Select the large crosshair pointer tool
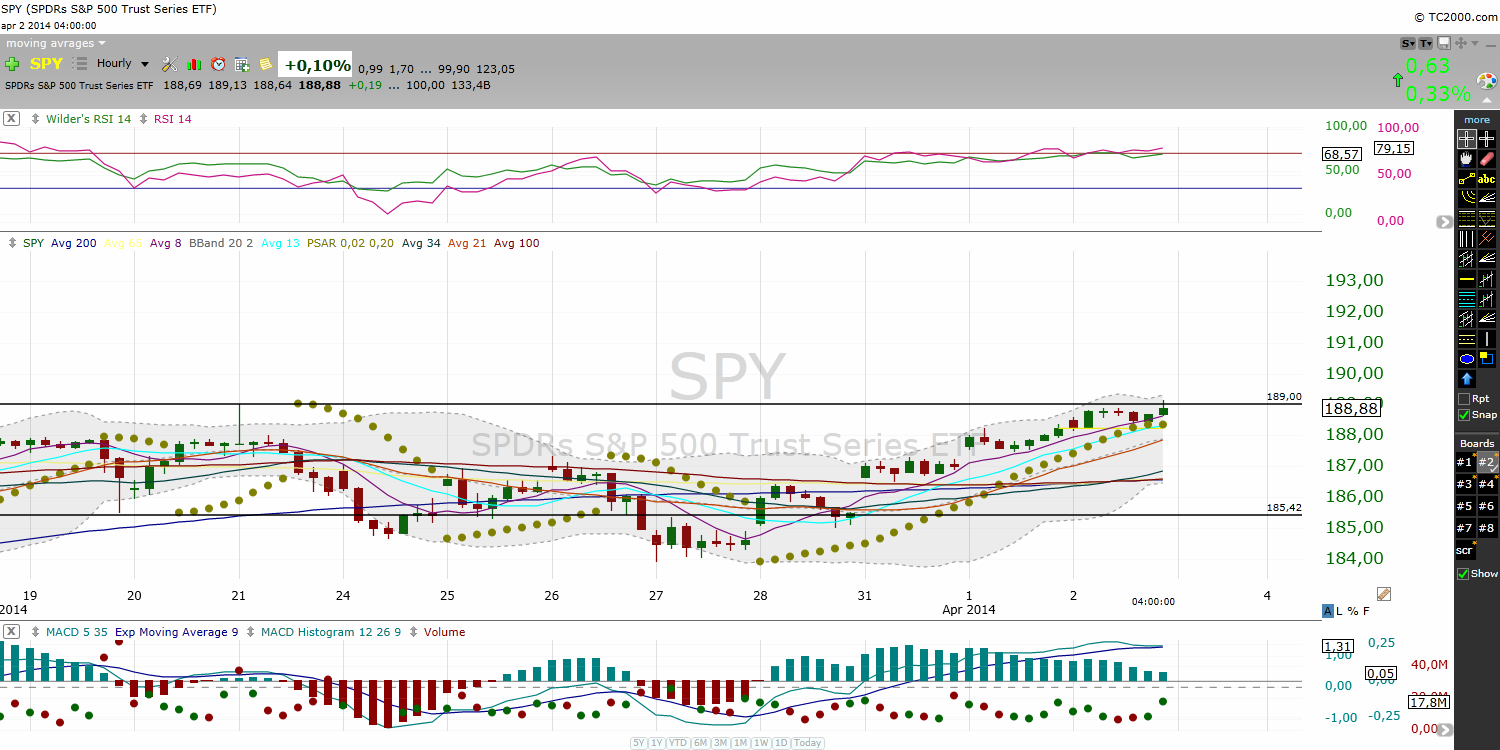 (x=1466, y=139)
